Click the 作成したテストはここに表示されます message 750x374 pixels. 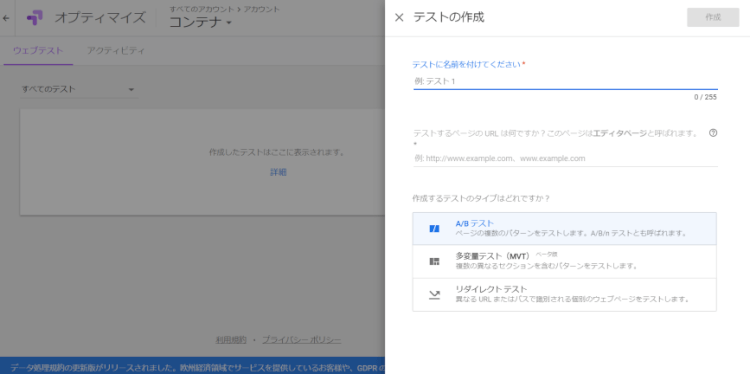[x=277, y=153]
